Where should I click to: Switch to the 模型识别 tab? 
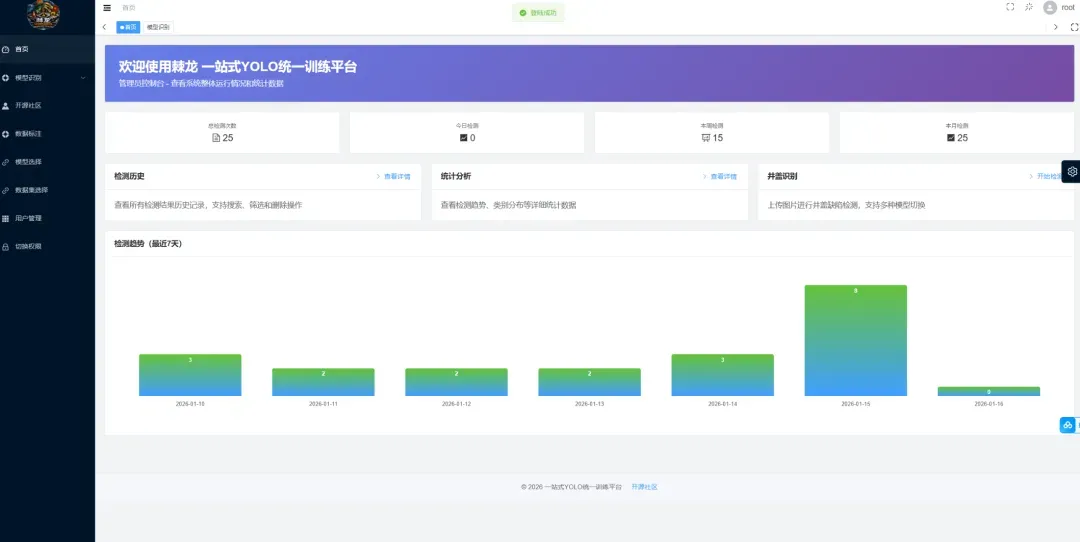pos(158,27)
